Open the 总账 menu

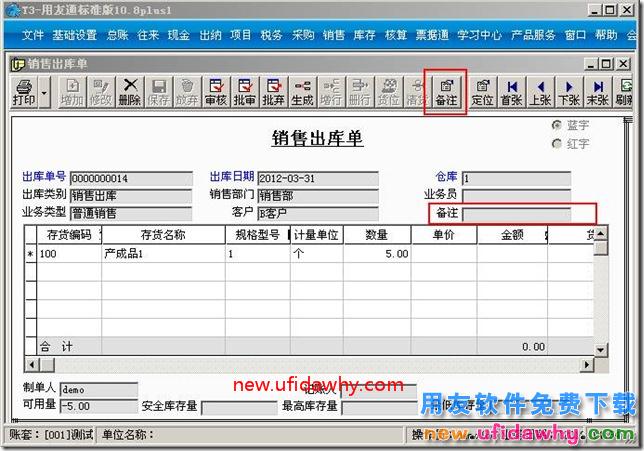[117, 35]
